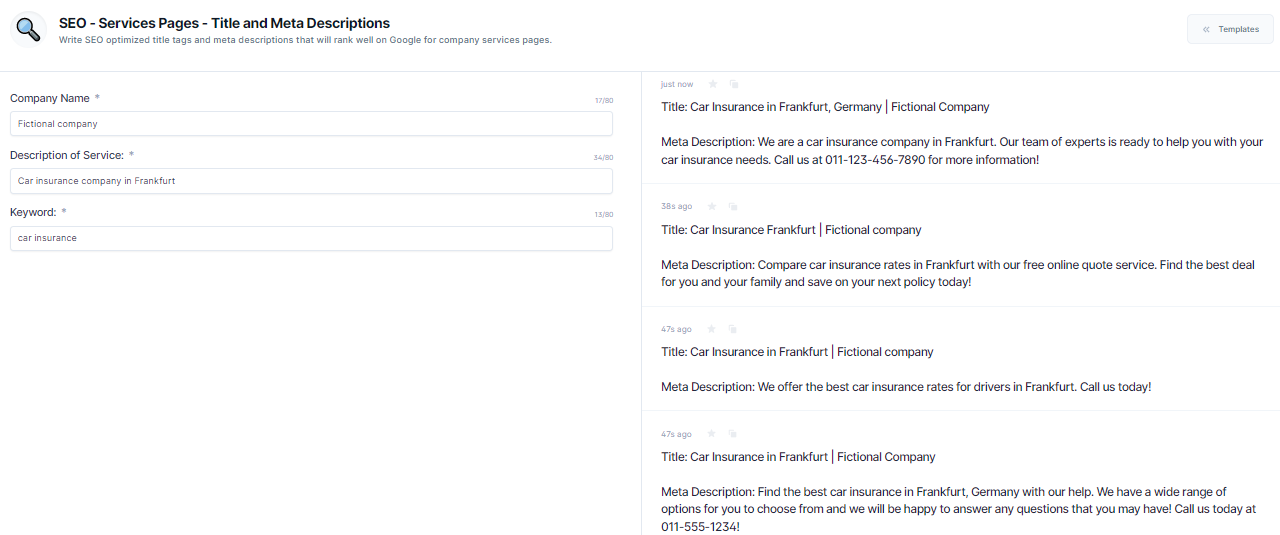
Task: Click the '38s ago' timestamp
Action: 676,206
